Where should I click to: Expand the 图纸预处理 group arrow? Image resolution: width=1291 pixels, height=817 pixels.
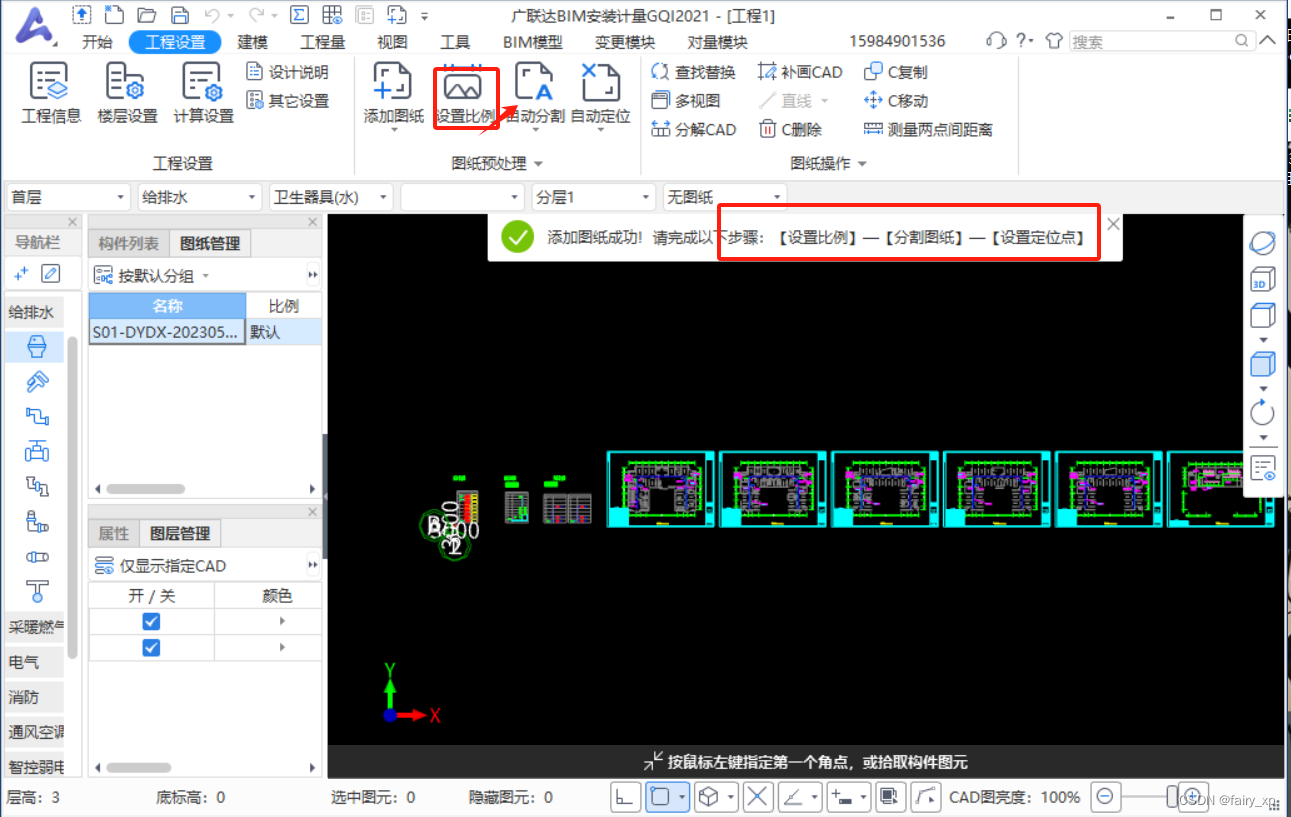(538, 163)
